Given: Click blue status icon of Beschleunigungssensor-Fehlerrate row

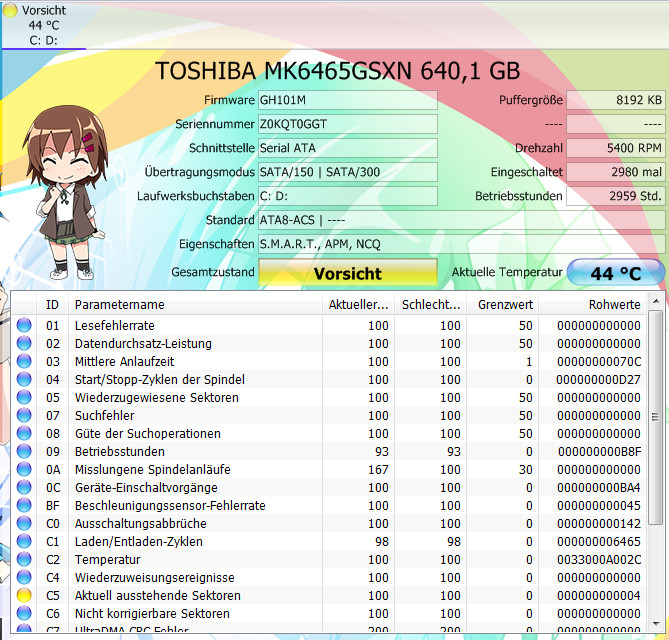Looking at the screenshot, I should [x=24, y=505].
